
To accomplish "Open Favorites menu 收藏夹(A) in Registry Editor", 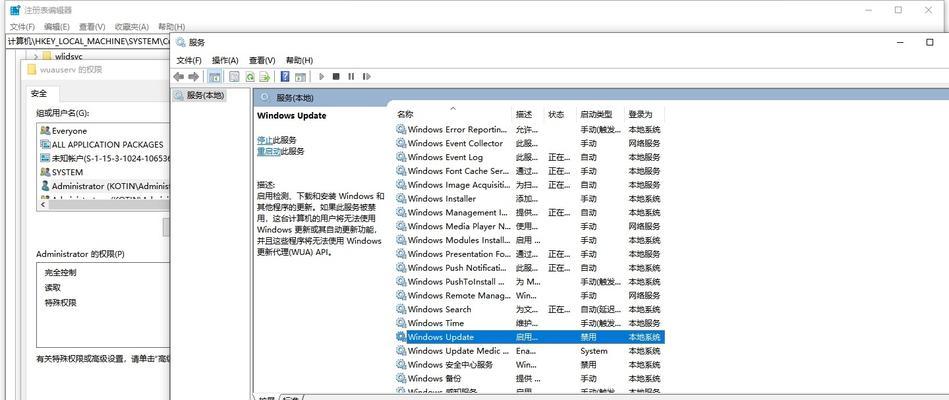I will coord(132,27).
